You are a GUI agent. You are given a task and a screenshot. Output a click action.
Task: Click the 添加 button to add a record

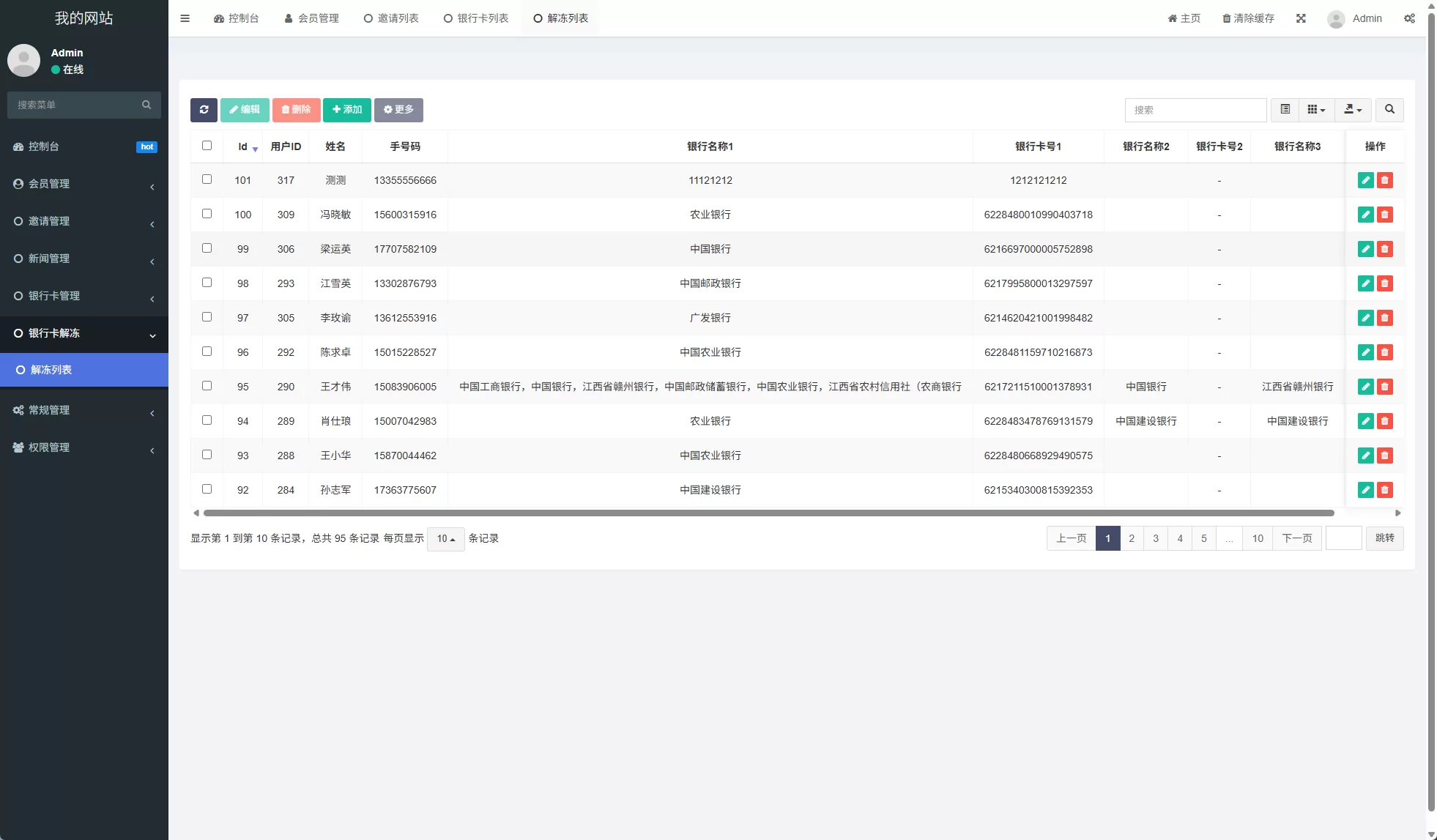[346, 110]
